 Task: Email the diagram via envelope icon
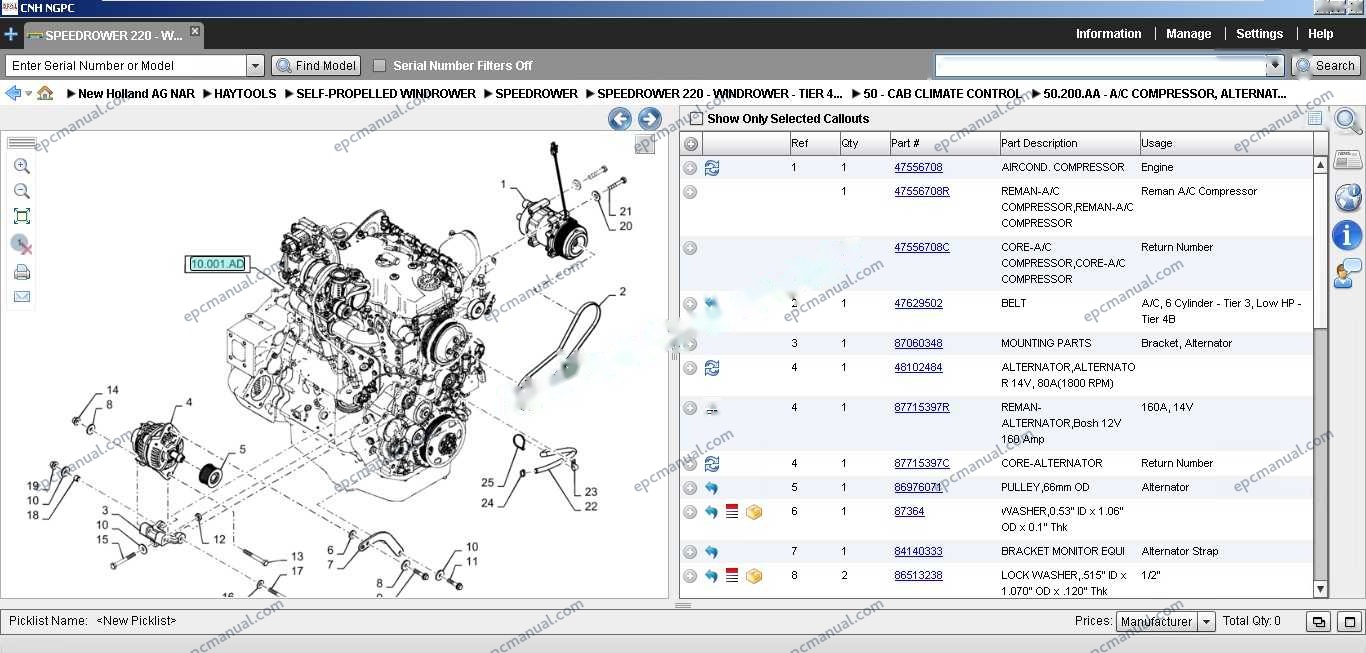(21, 297)
